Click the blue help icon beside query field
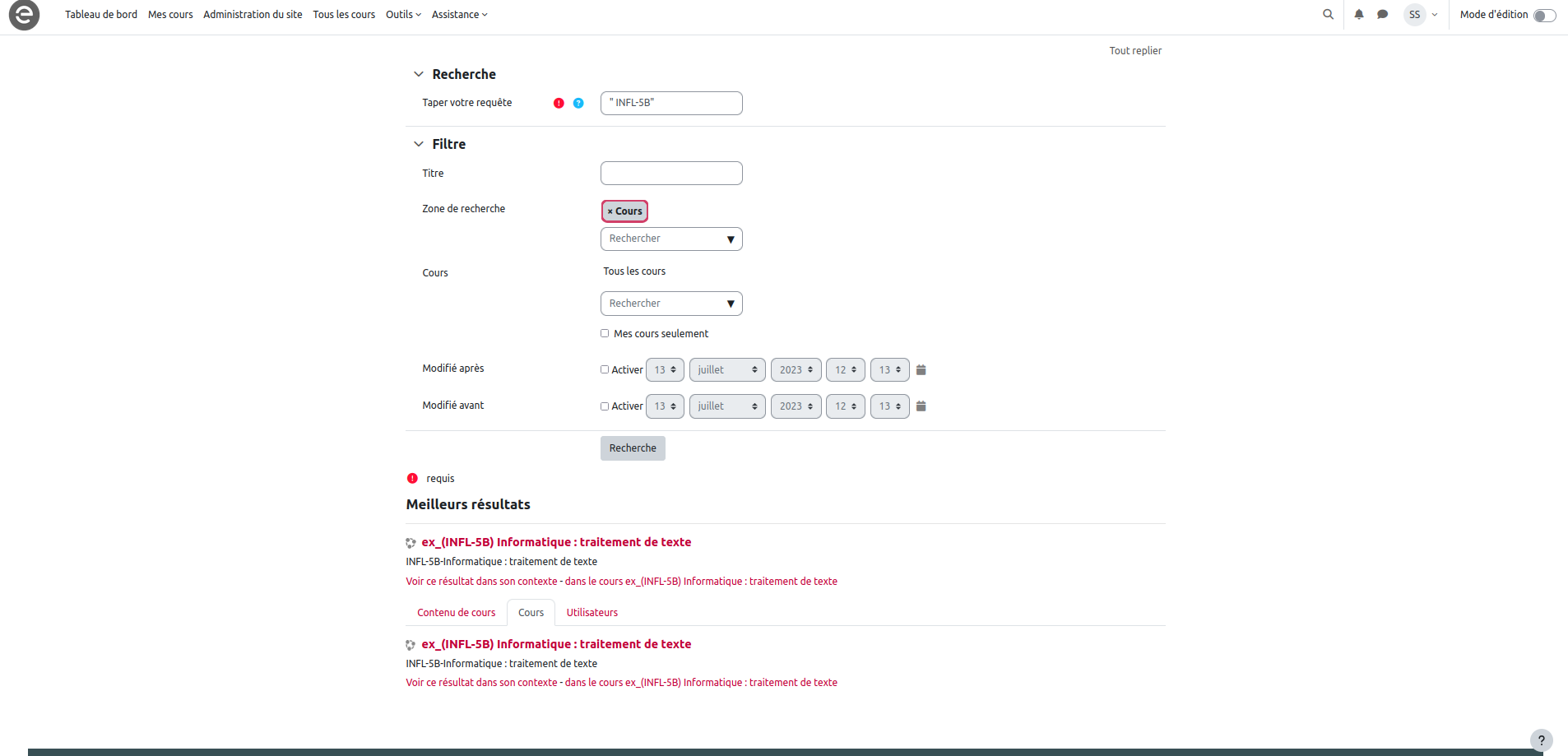The width and height of the screenshot is (1568, 756). [578, 103]
